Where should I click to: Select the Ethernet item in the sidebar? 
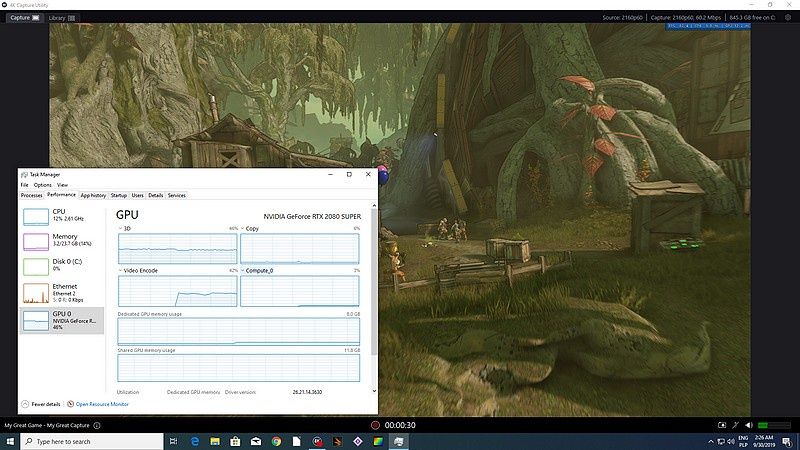tap(62, 293)
